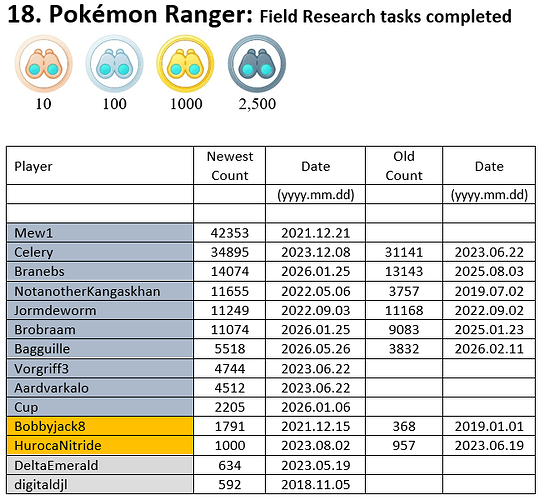Click the Celery player cell

(100, 252)
